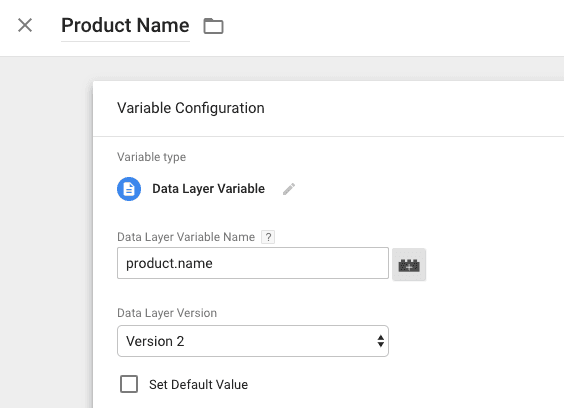Click the Data Layer Variable label
Viewport: 564px width, 408px height.
pos(208,189)
